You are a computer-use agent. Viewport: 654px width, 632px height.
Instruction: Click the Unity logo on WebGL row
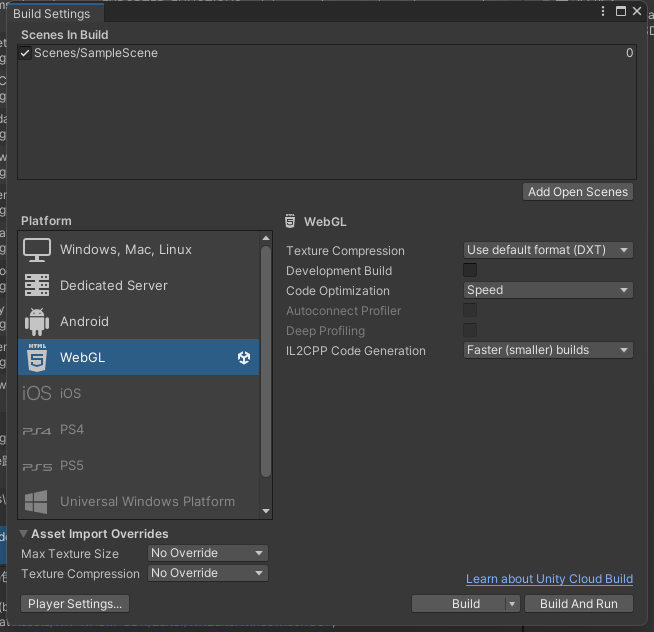pos(244,358)
